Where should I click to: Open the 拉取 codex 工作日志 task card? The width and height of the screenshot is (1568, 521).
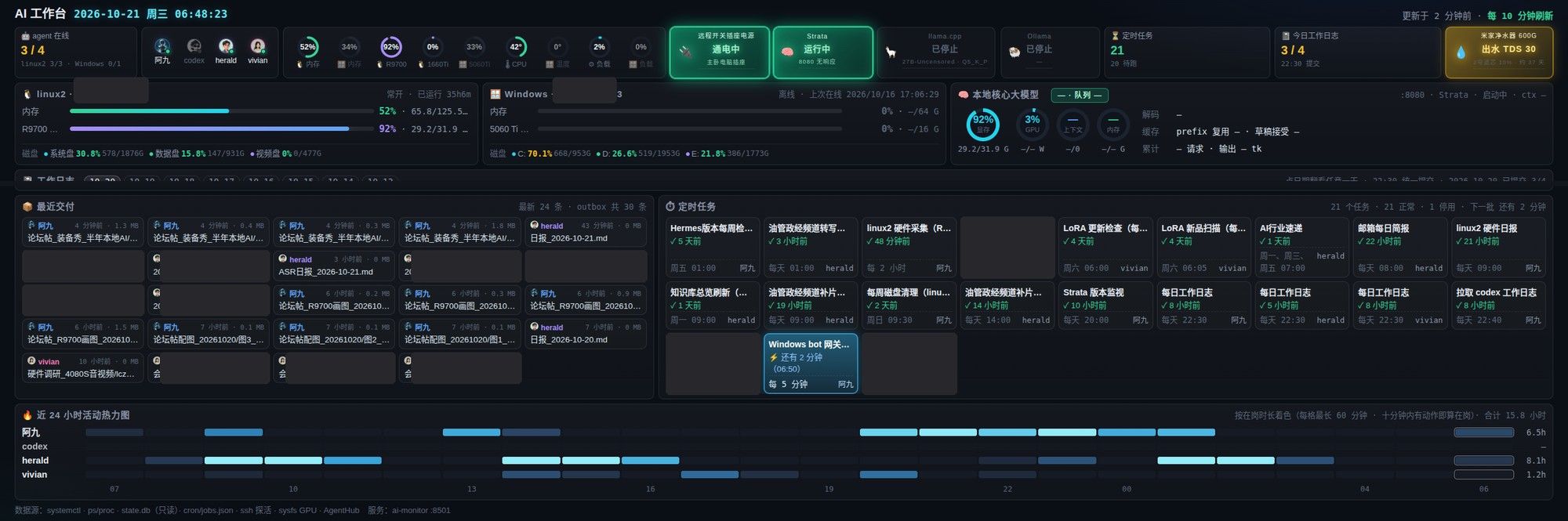tap(1498, 305)
